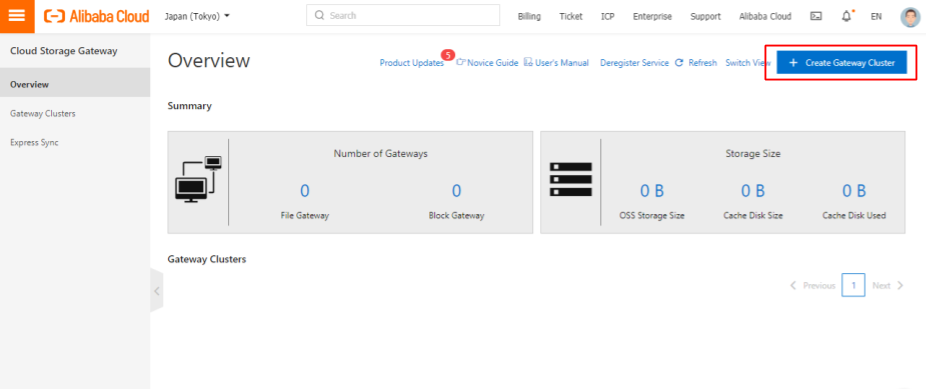The image size is (931, 391).
Task: Click the File Gateway count 0
Action: 305,190
